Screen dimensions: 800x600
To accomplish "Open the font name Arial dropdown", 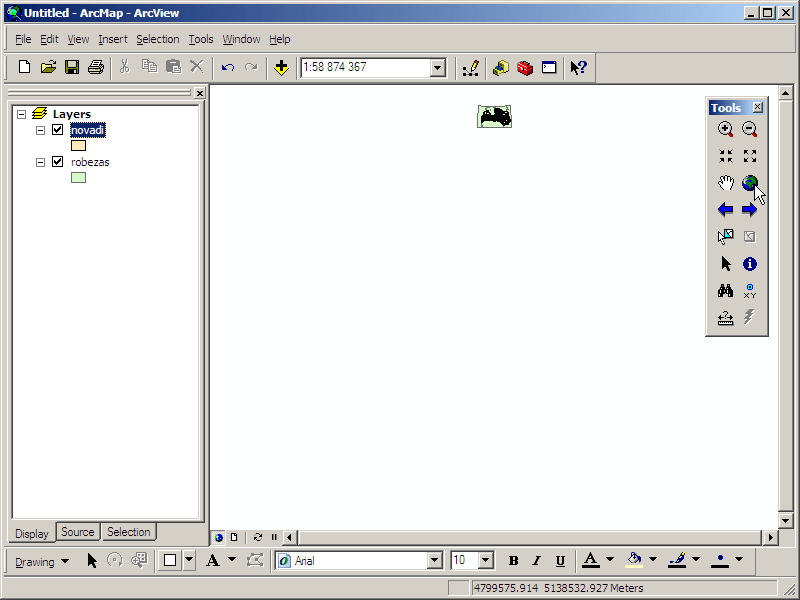I will (434, 560).
